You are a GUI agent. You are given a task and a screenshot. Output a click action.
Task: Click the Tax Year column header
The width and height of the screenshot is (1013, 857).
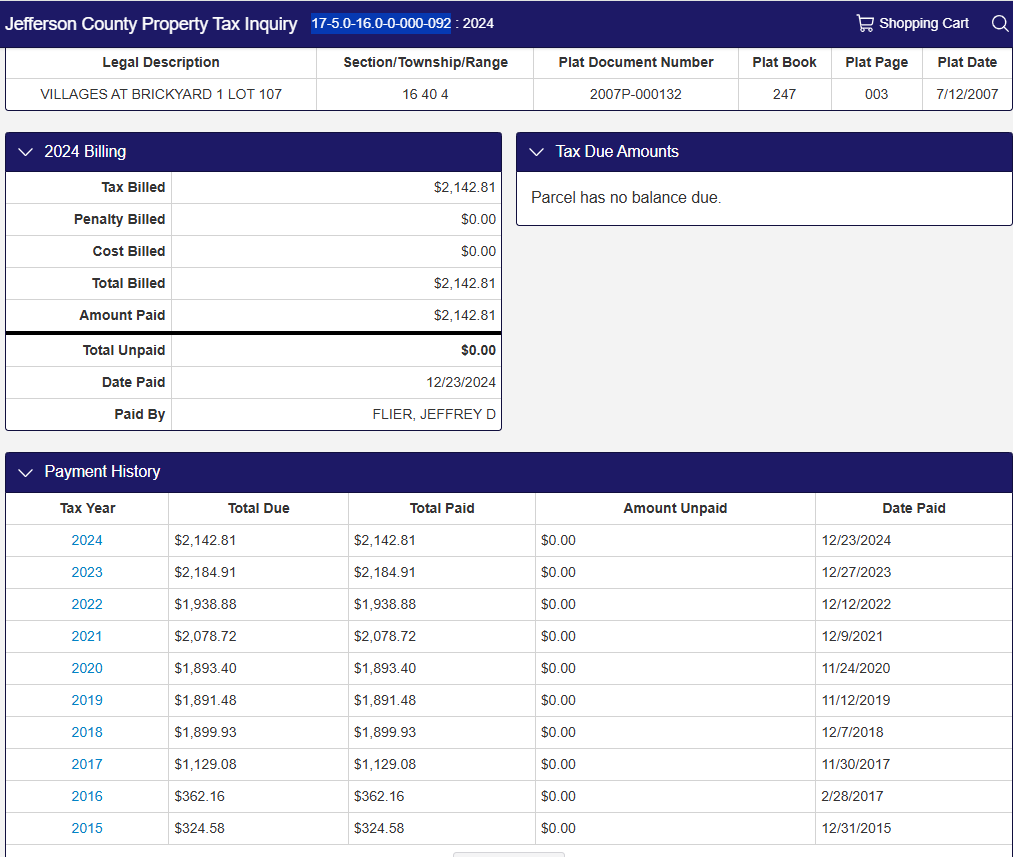click(x=87, y=508)
